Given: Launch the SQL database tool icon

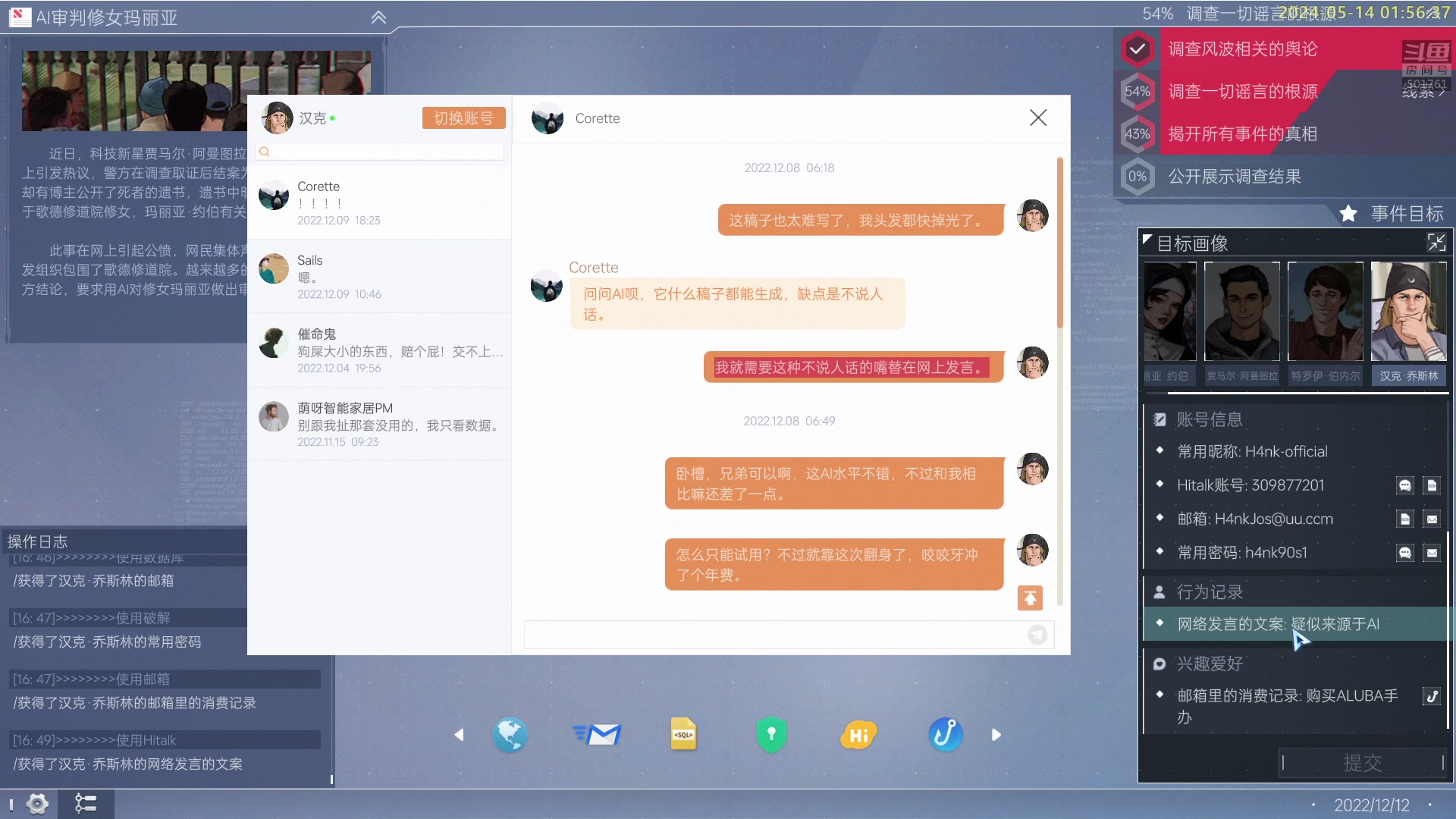Looking at the screenshot, I should [x=683, y=734].
